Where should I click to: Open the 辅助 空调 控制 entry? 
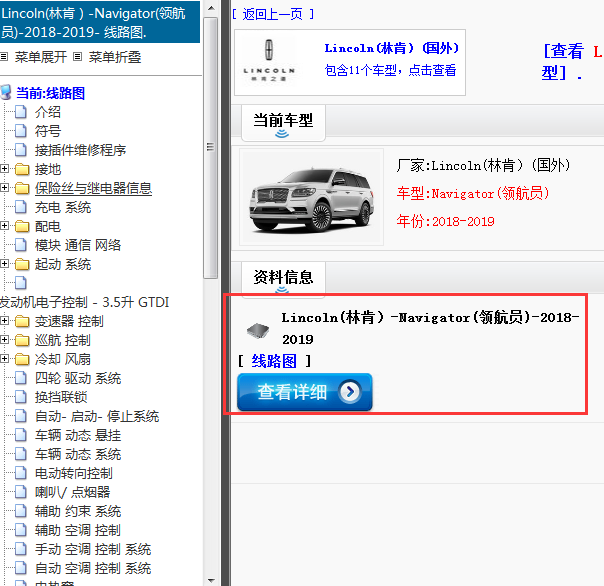pyautogui.click(x=78, y=531)
